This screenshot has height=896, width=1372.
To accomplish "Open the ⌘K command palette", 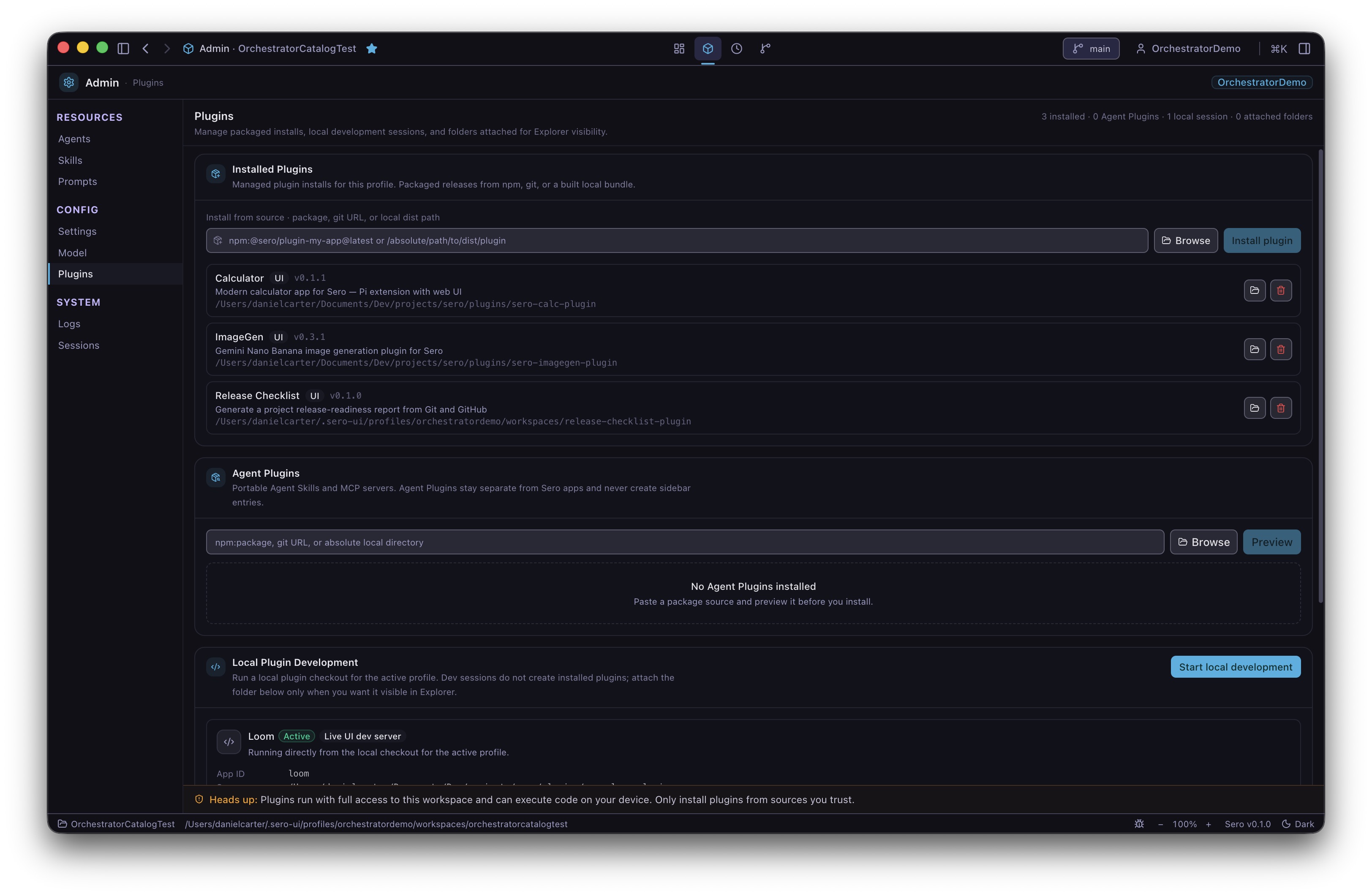I will [x=1279, y=49].
